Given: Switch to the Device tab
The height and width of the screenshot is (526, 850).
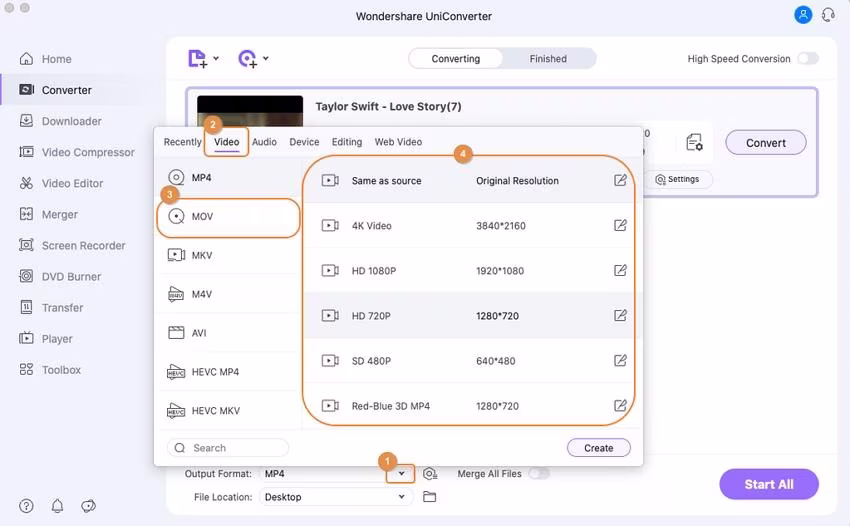Looking at the screenshot, I should click(x=304, y=142).
